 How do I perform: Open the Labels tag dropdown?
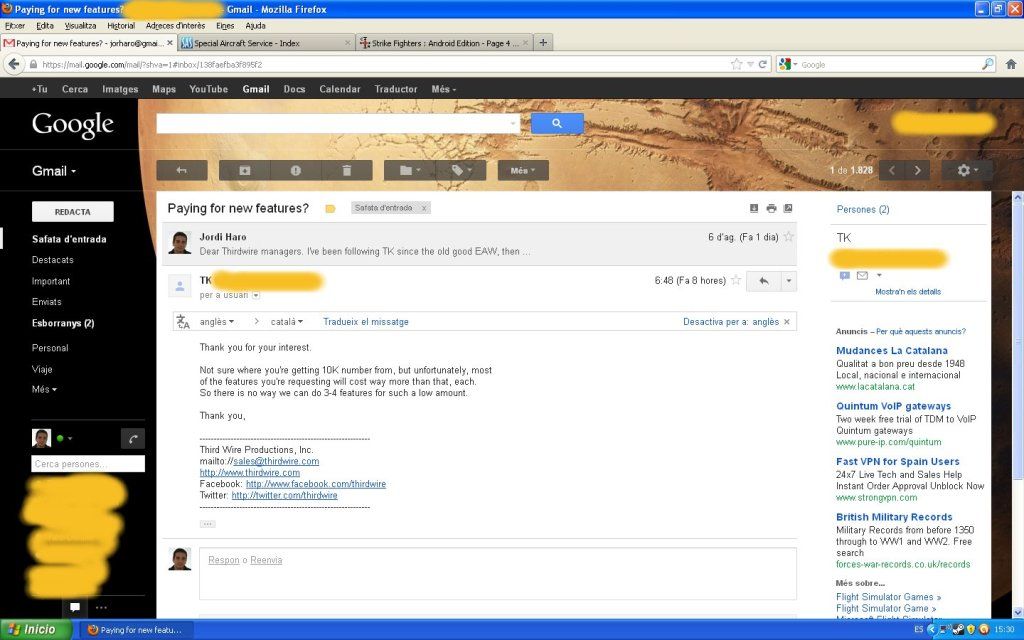[461, 170]
